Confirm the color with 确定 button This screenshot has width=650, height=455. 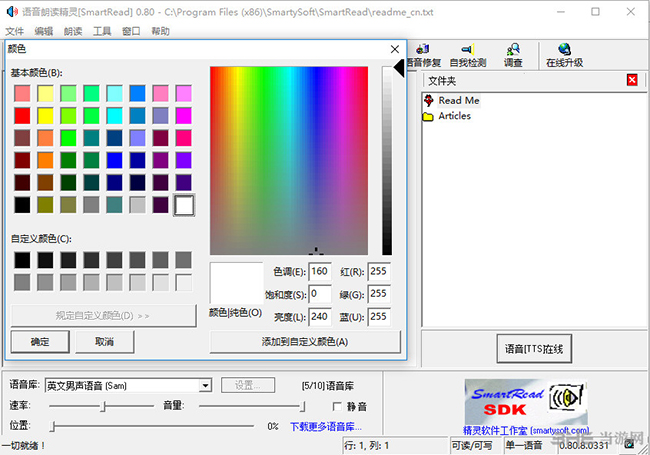click(40, 341)
